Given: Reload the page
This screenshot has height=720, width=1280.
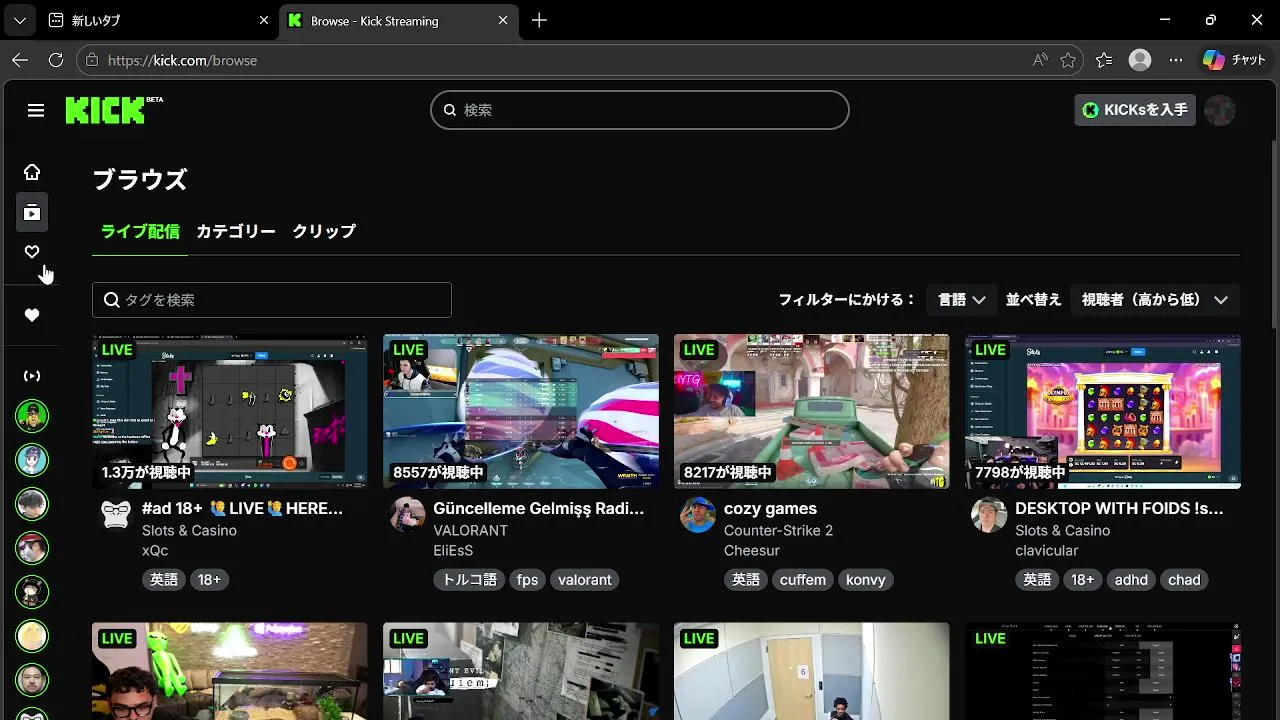Looking at the screenshot, I should click(x=56, y=60).
